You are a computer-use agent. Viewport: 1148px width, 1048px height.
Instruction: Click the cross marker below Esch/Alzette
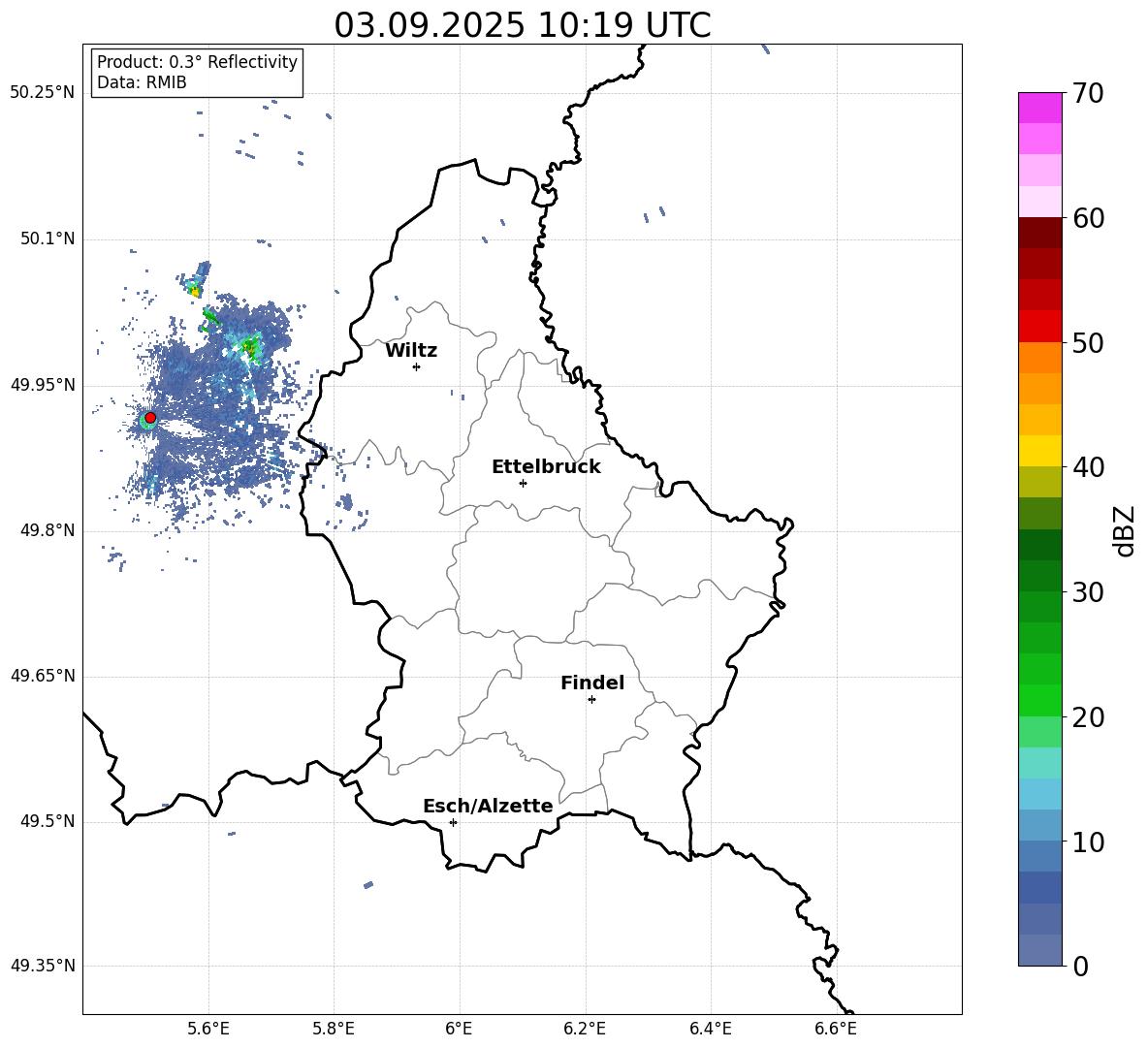pos(453,822)
